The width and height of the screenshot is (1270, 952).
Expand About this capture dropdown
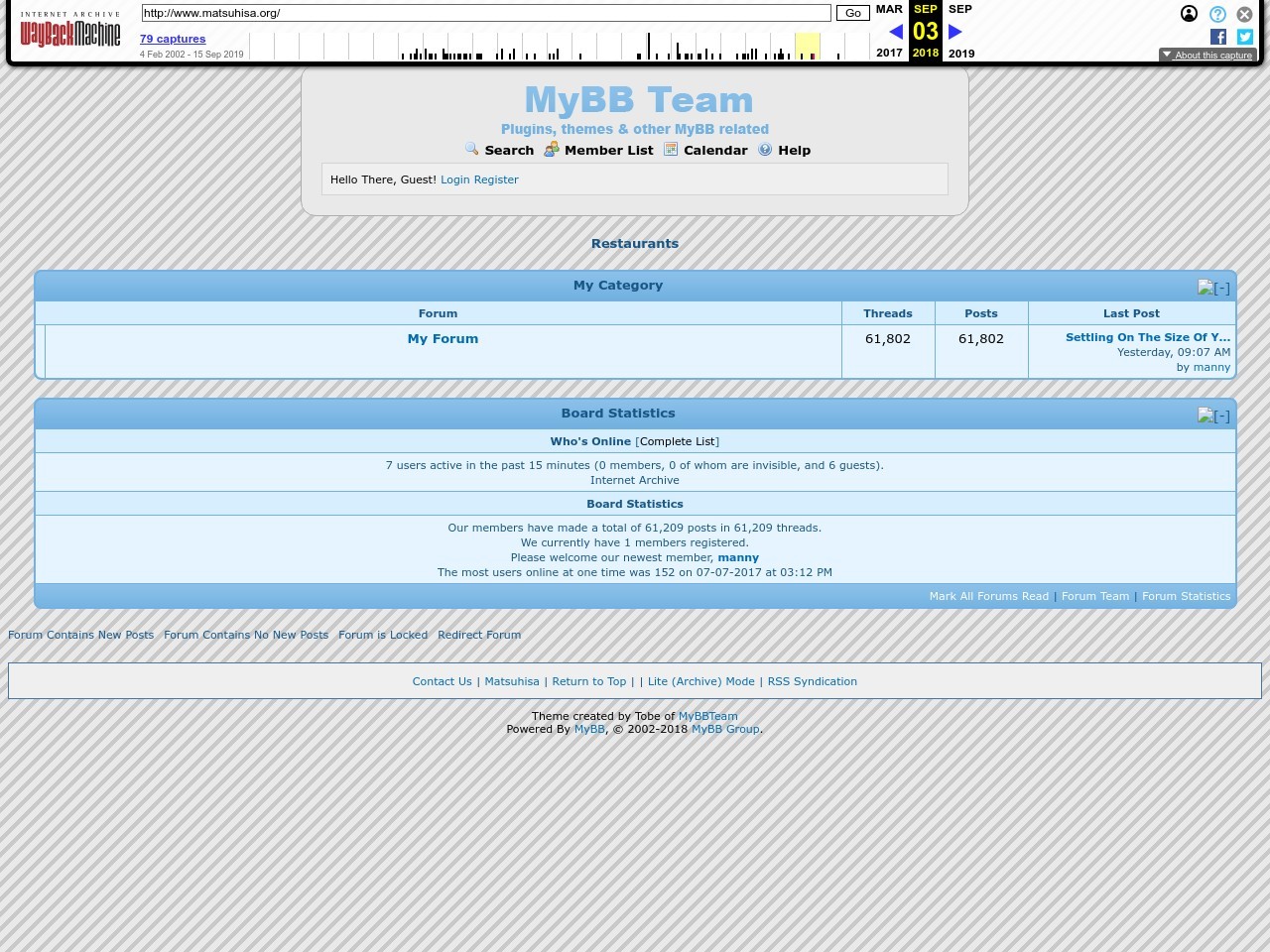pos(1207,56)
